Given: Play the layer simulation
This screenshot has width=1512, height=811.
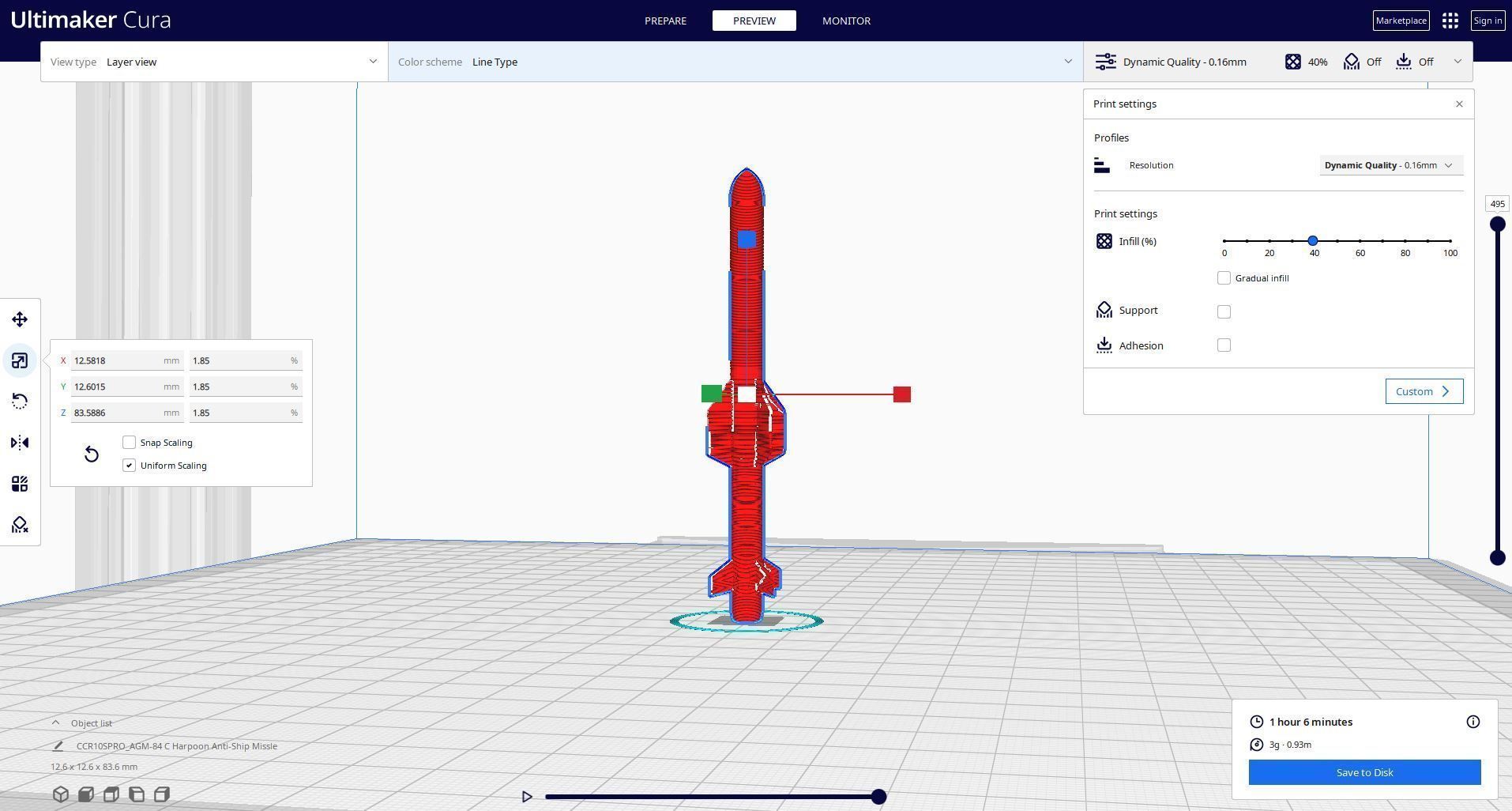Looking at the screenshot, I should (x=527, y=797).
